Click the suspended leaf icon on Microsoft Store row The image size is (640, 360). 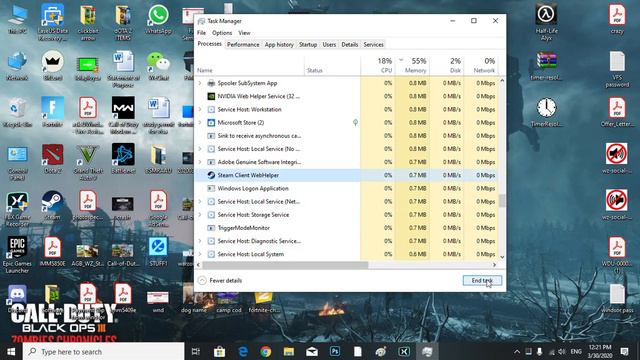(356, 122)
